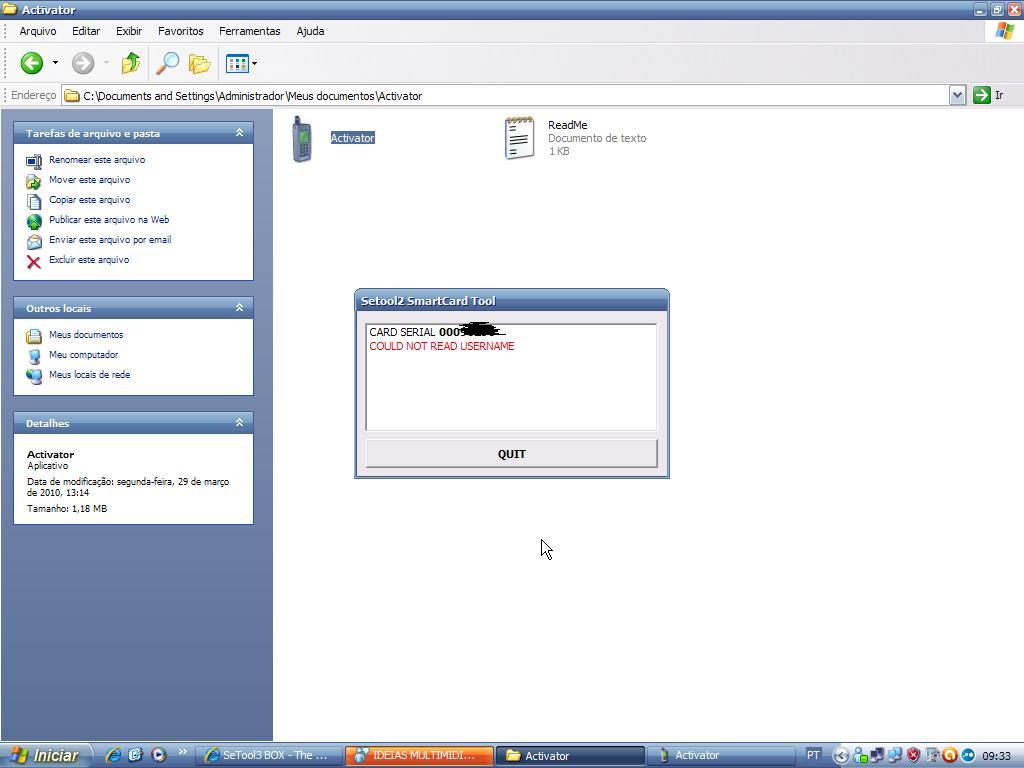1024x768 pixels.
Task: Click the COULD NOT READ USERNAME message
Action: pyautogui.click(x=442, y=346)
